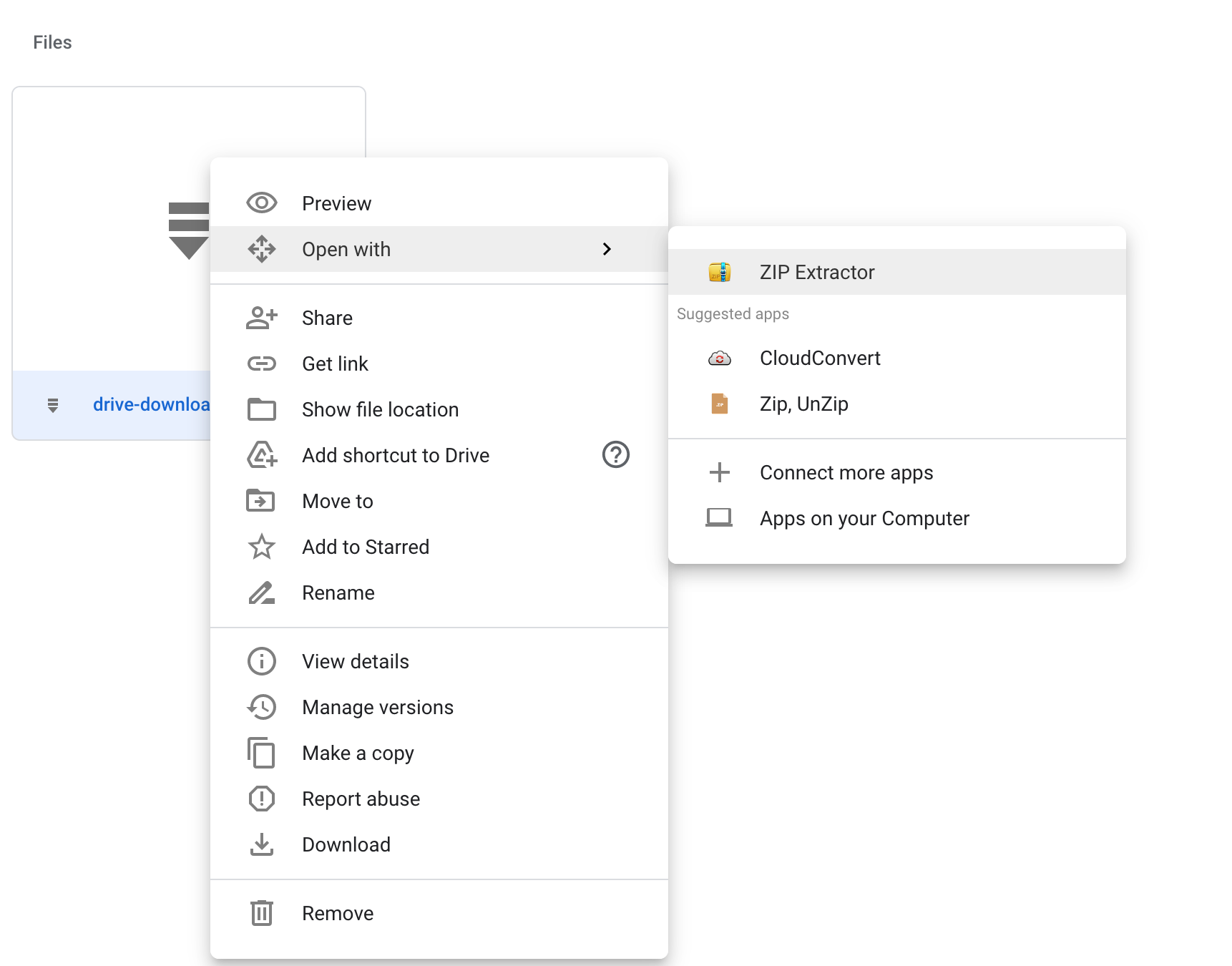This screenshot has width=1232, height=966.
Task: Open Apps on your Computer
Action: (x=864, y=518)
